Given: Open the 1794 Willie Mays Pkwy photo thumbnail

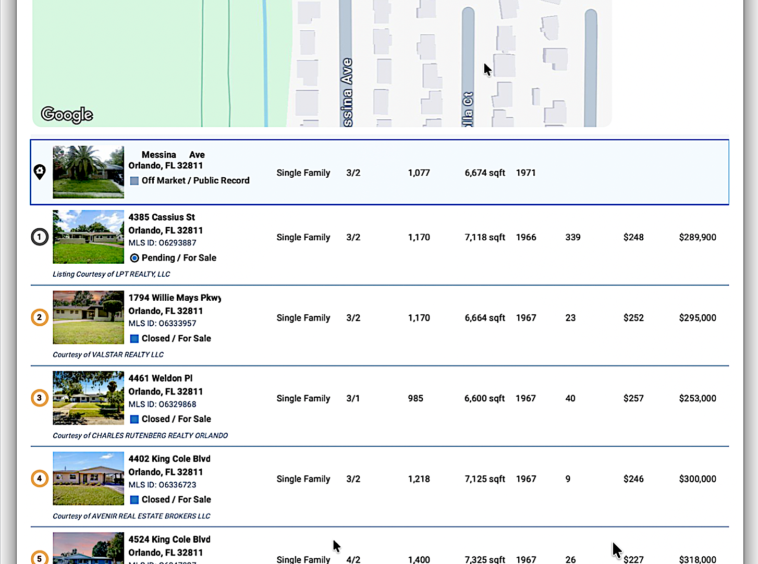Looking at the screenshot, I should tap(88, 317).
